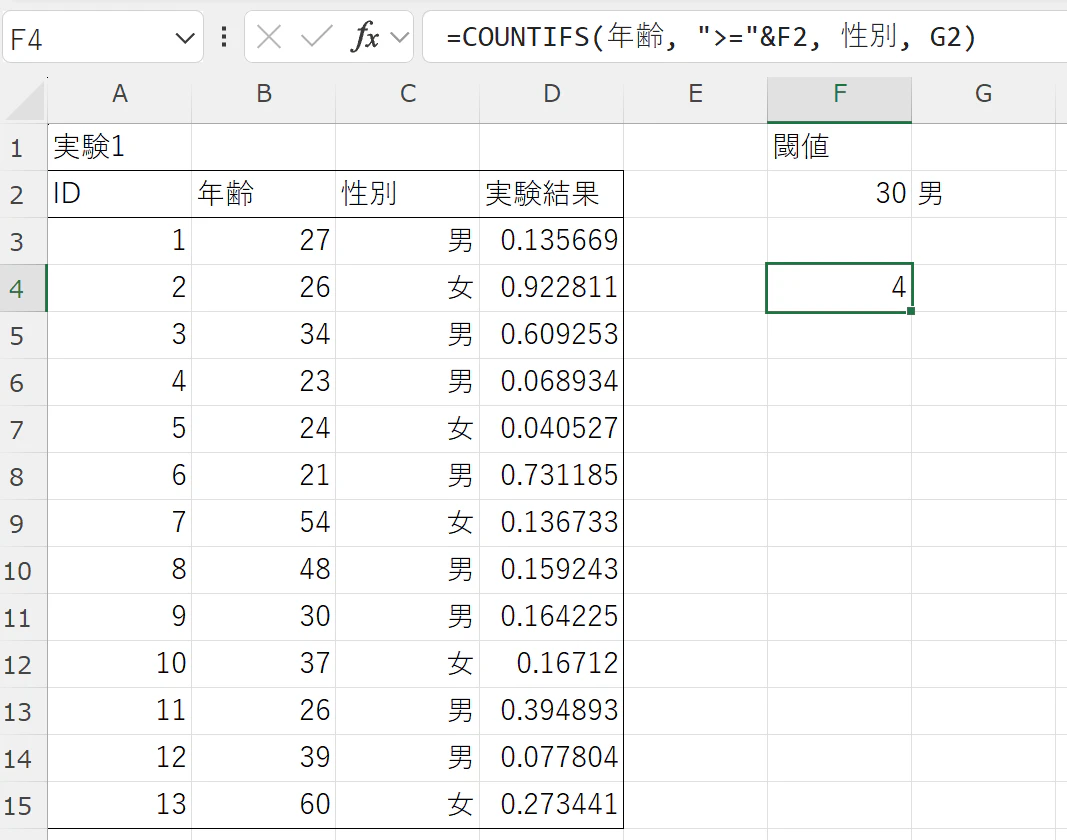
Task: Select age cell with value 54
Action: (x=264, y=523)
